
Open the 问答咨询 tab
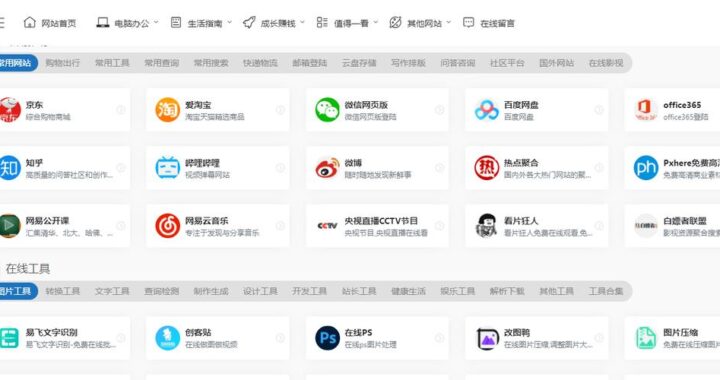[x=458, y=63]
